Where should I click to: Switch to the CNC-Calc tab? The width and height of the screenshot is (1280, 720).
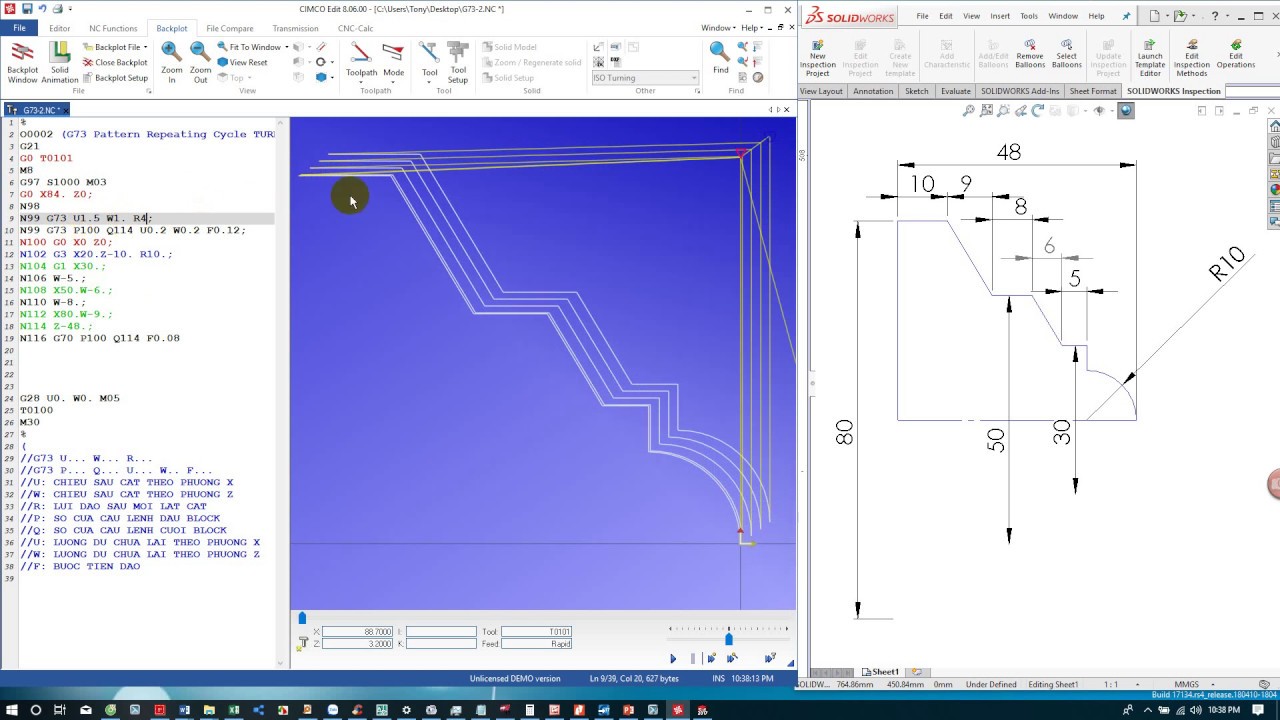355,28
